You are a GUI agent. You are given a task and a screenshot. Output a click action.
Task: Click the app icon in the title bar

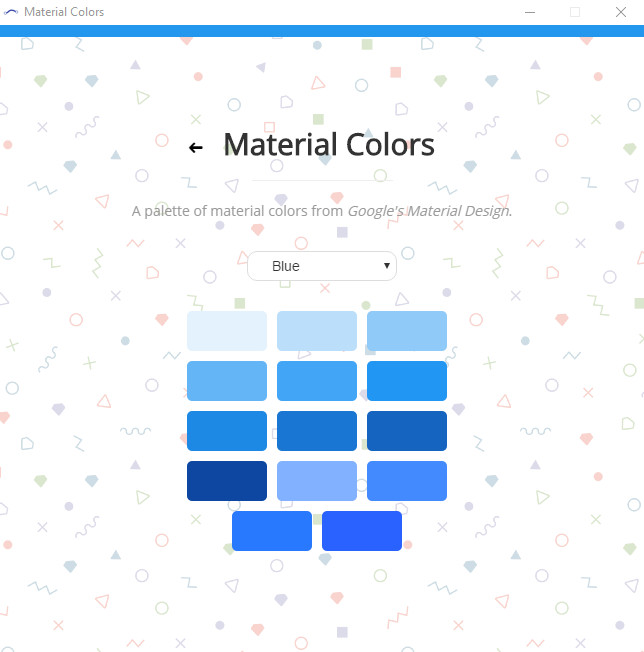click(11, 12)
